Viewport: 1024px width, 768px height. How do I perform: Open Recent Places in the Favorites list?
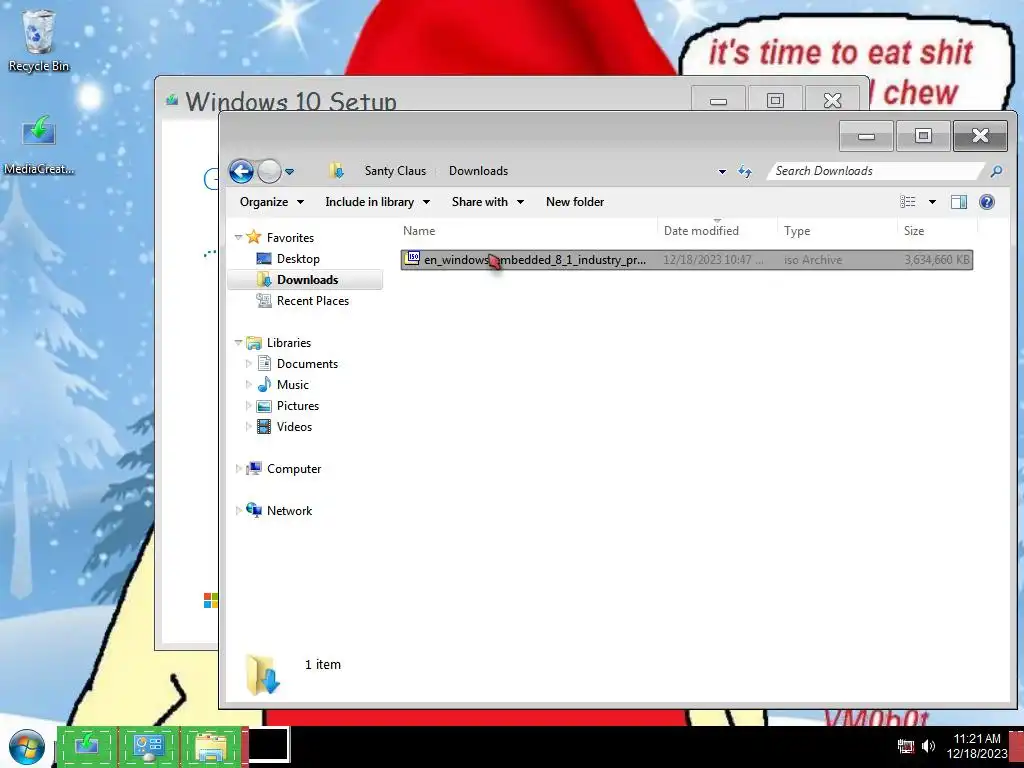[312, 300]
